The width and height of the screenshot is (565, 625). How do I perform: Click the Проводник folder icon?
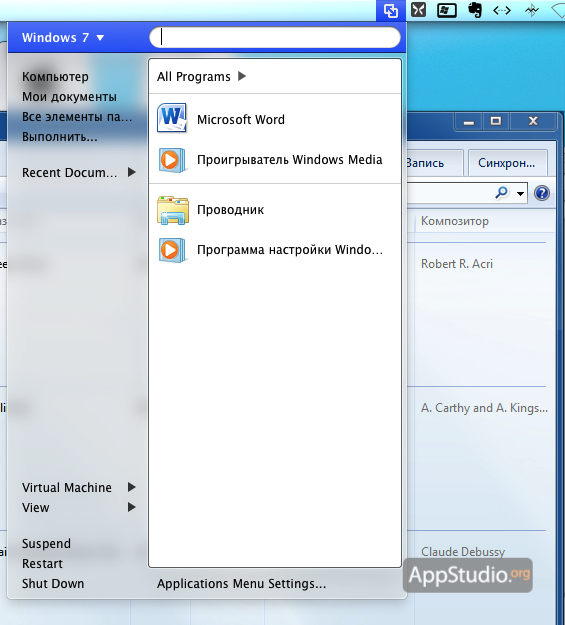click(x=173, y=210)
